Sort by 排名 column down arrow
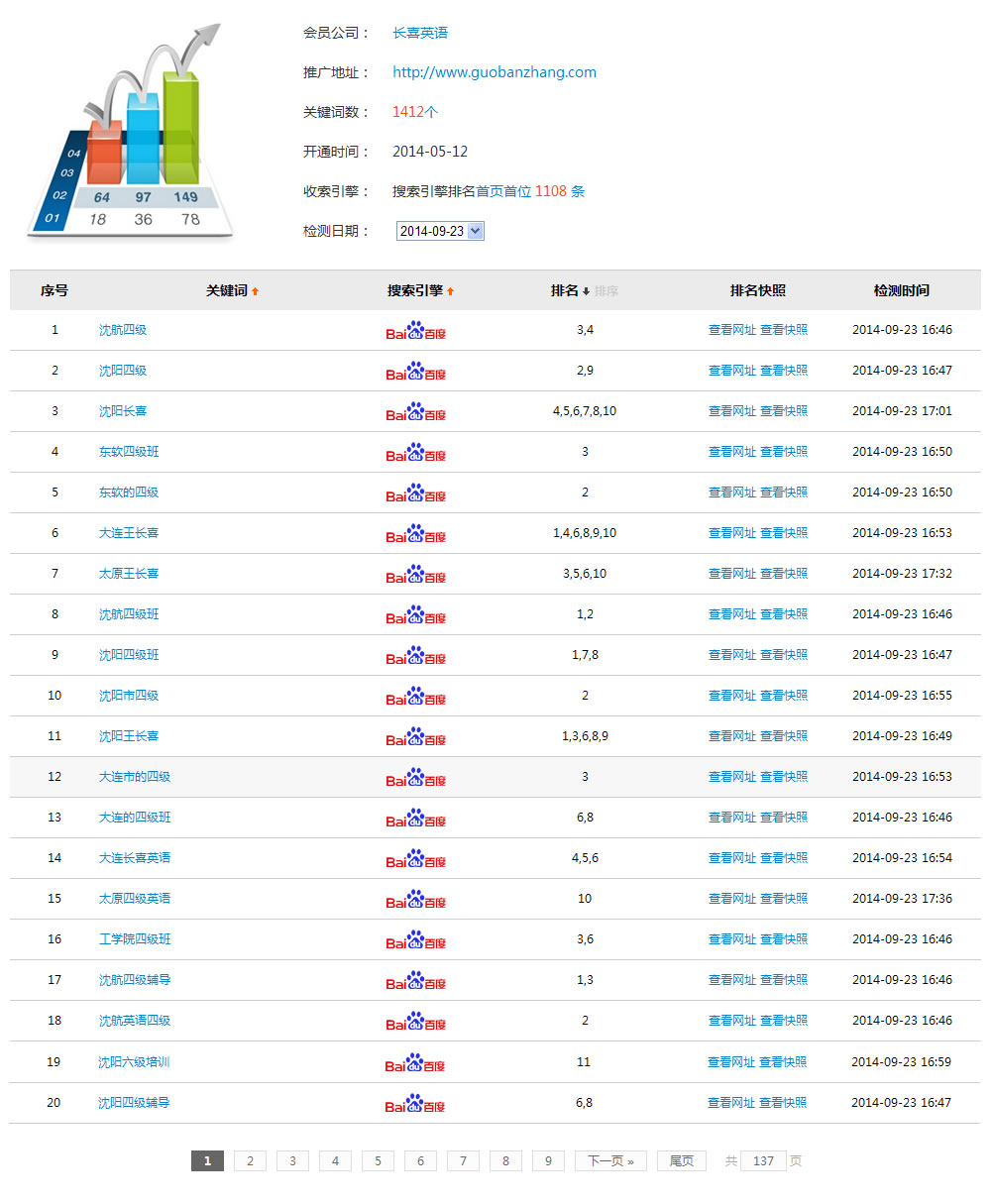Screen dimensions: 991x1204 tap(586, 291)
